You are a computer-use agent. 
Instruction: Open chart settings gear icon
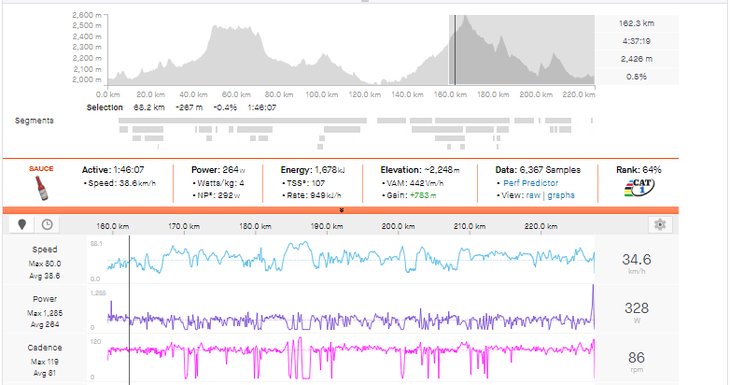click(x=660, y=225)
